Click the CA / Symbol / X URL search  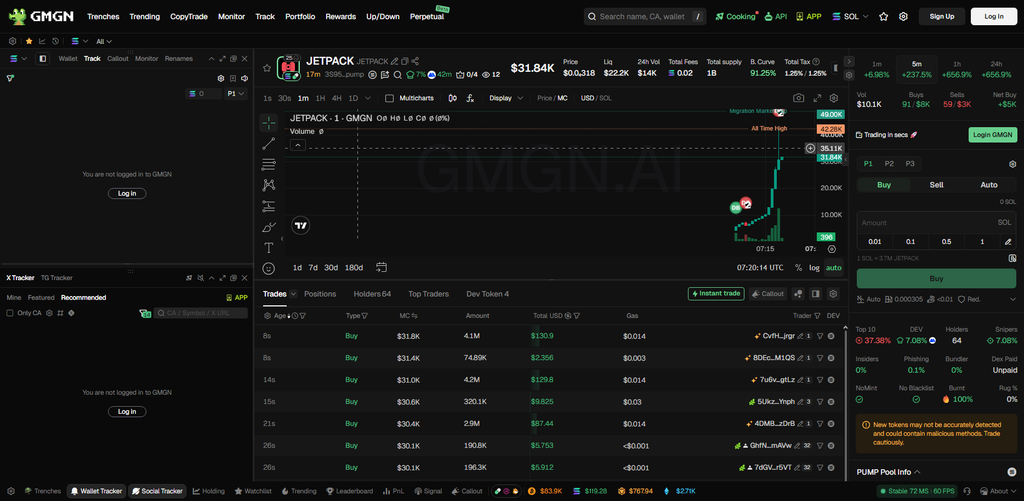[200, 313]
